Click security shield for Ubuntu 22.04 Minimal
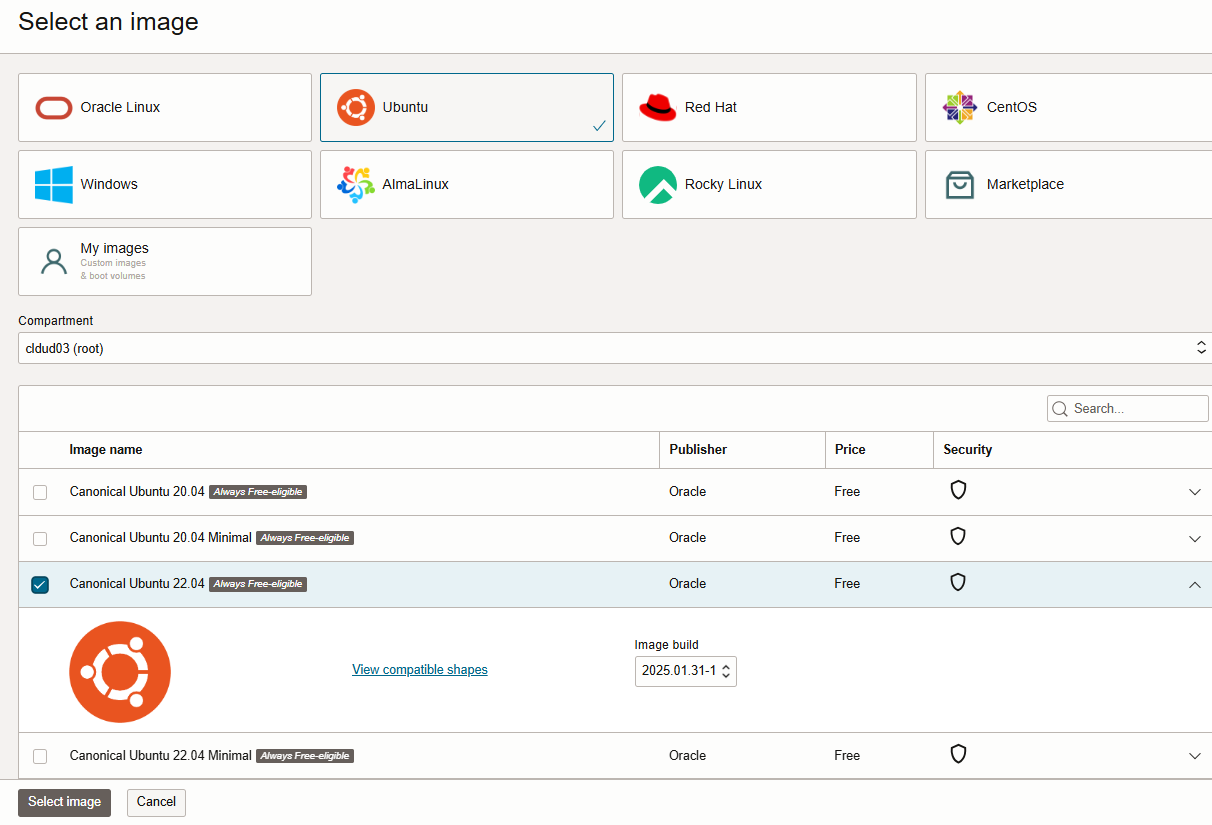1212x825 pixels. pos(958,754)
